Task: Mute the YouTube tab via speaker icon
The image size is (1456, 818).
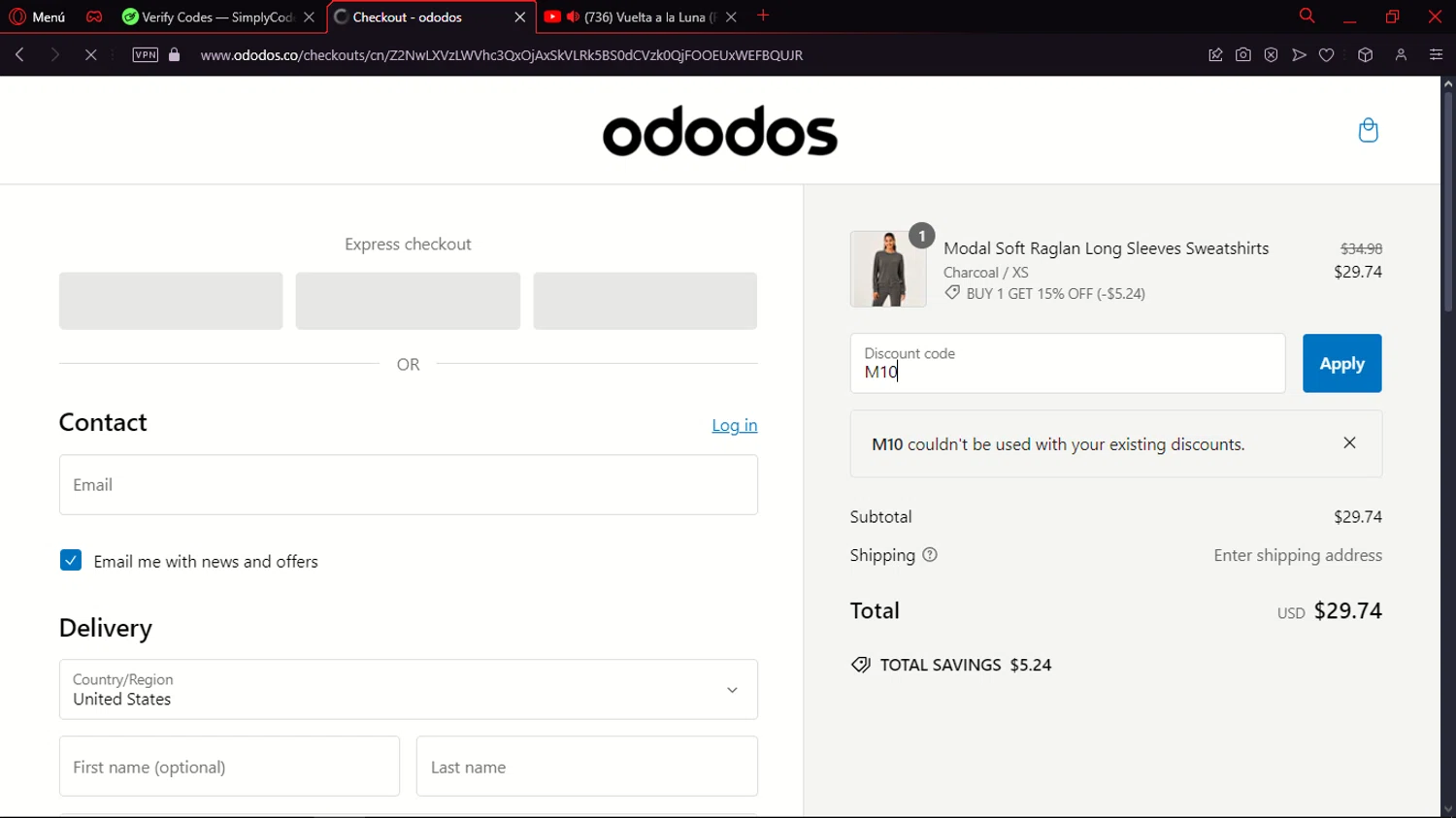Action: point(573,17)
